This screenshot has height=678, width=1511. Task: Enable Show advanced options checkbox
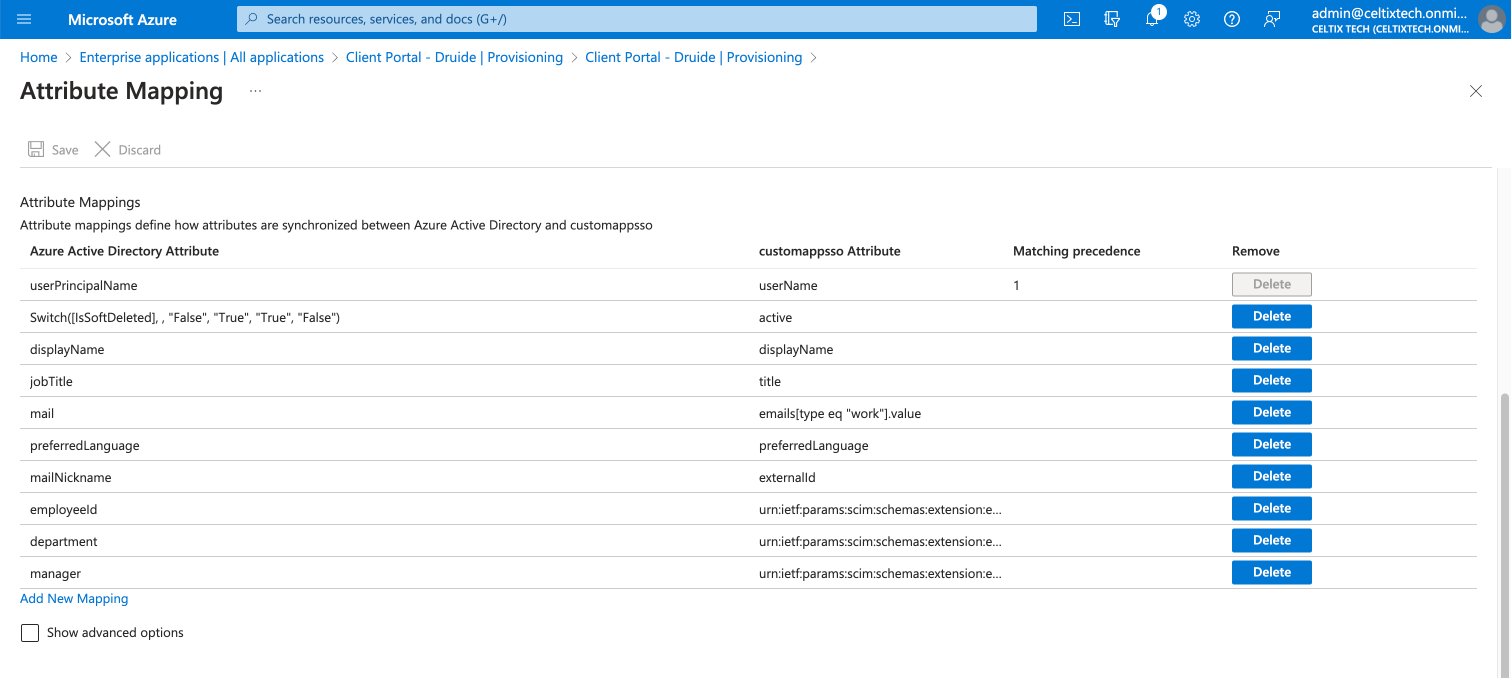(x=30, y=633)
